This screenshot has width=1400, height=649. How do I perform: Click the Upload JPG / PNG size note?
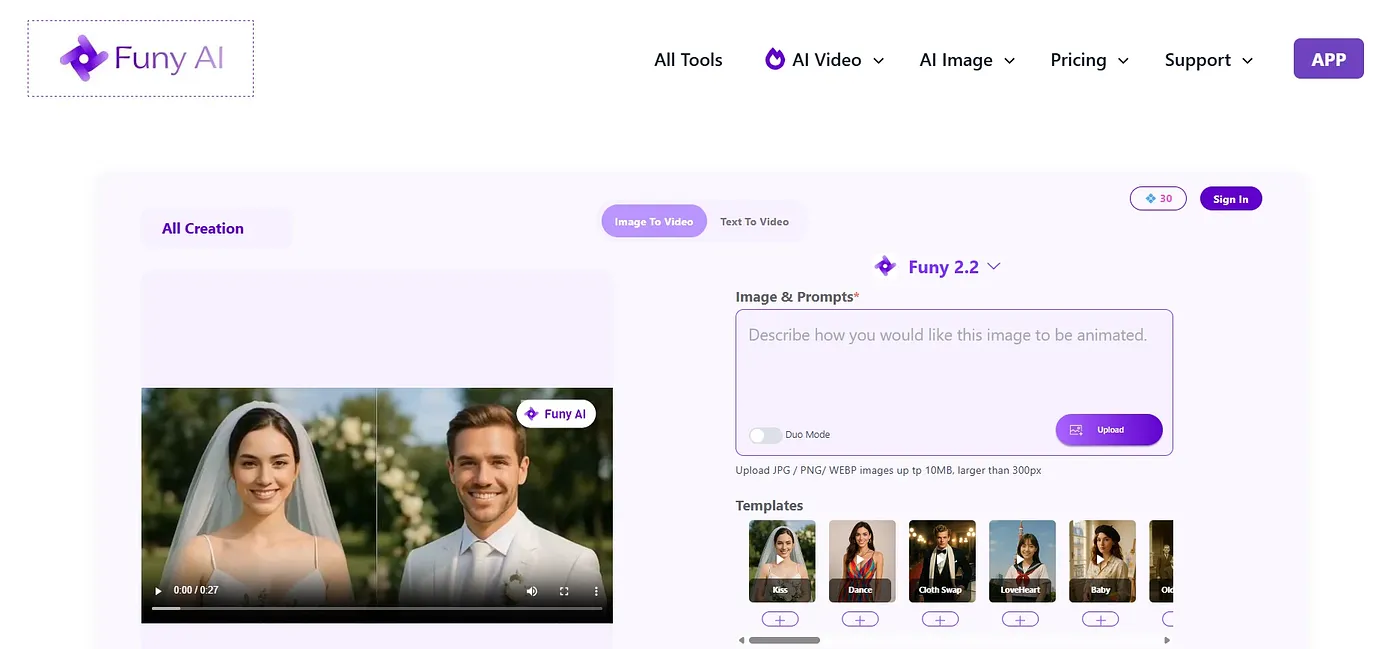point(888,470)
